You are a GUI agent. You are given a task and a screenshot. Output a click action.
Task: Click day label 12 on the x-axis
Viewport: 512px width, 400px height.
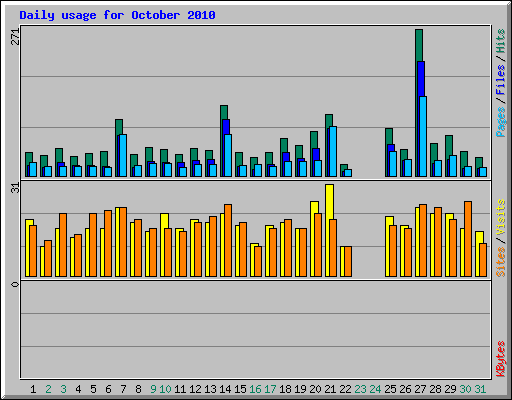(x=195, y=389)
